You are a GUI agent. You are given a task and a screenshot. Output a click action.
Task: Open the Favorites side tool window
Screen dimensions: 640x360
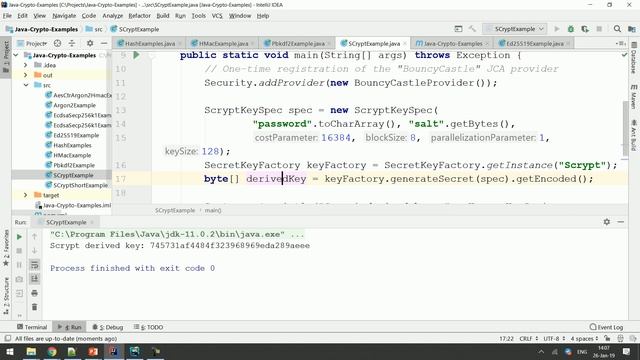point(6,247)
